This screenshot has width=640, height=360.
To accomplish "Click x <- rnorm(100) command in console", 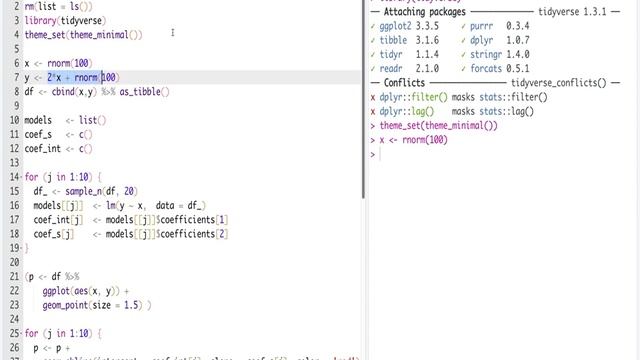I will tap(413, 140).
